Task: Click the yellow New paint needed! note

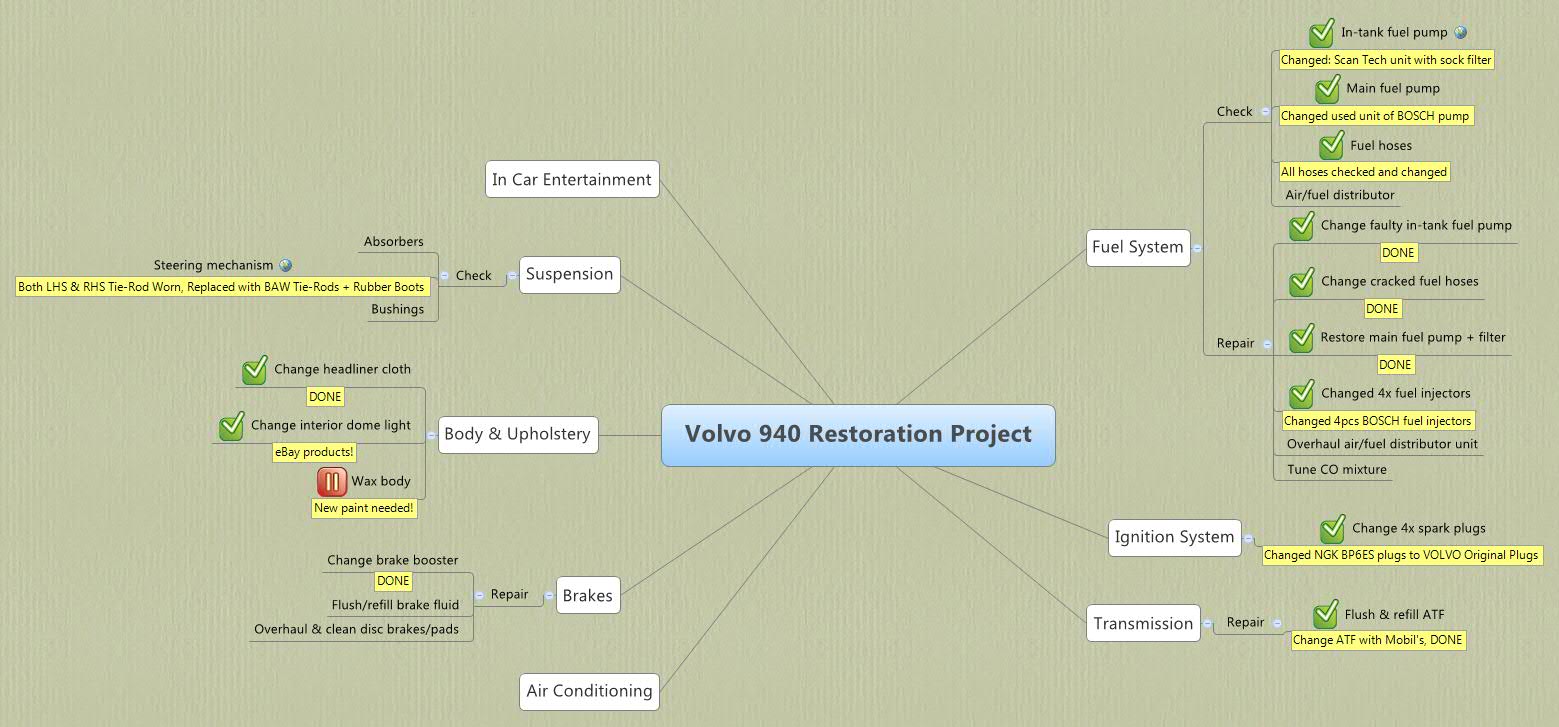Action: (364, 509)
